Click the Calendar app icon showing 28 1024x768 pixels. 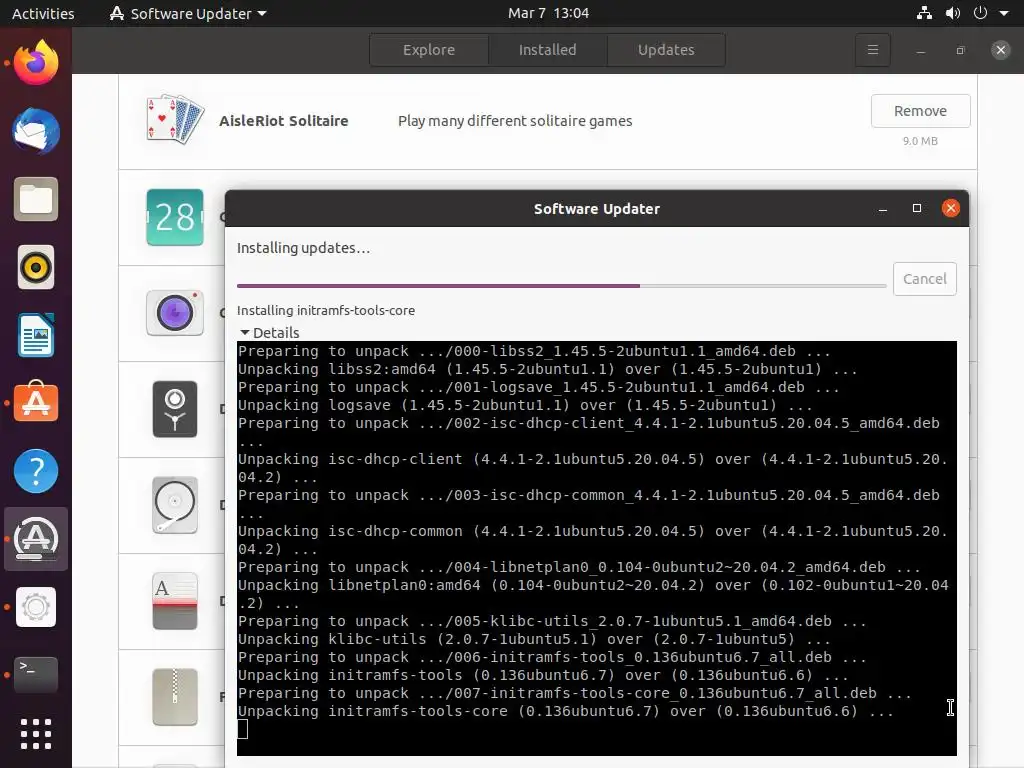(175, 217)
